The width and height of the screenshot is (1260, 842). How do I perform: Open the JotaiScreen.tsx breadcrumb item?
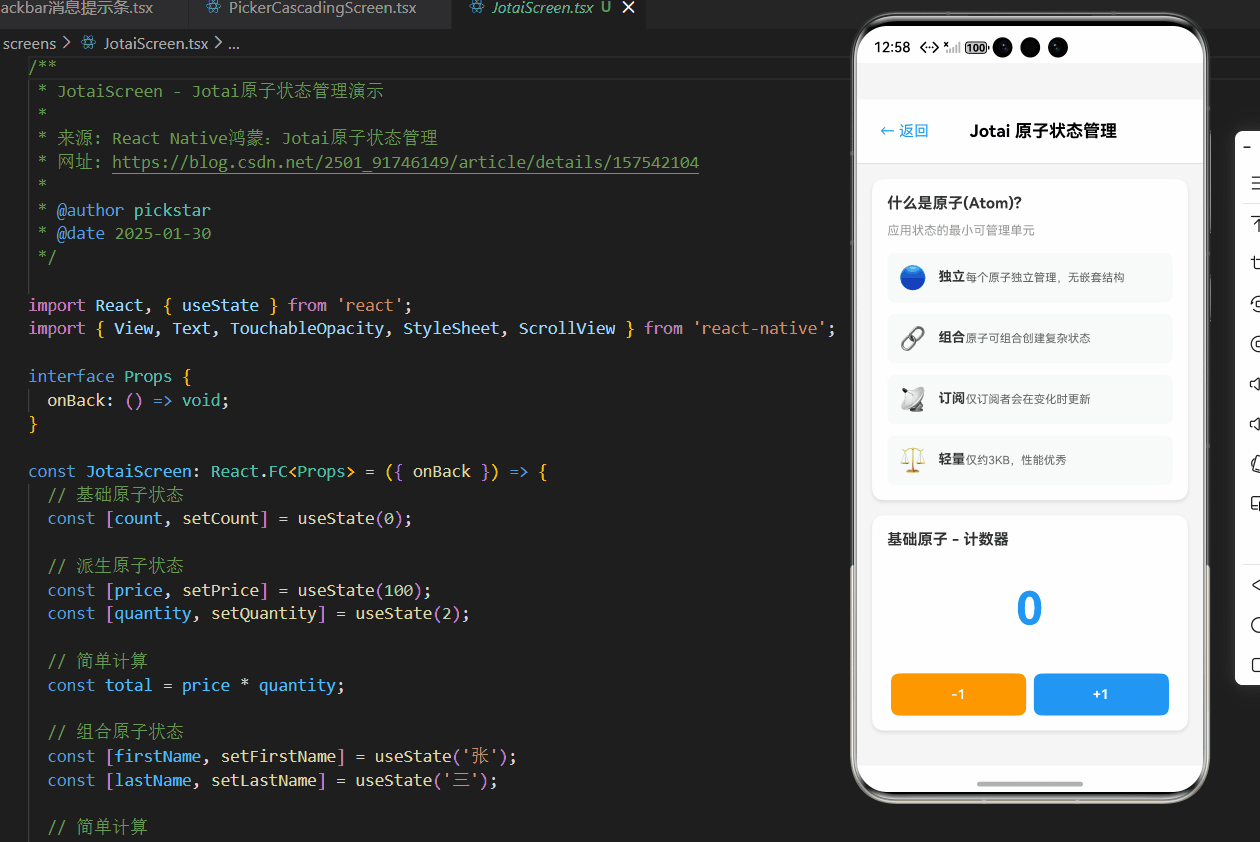[x=156, y=43]
